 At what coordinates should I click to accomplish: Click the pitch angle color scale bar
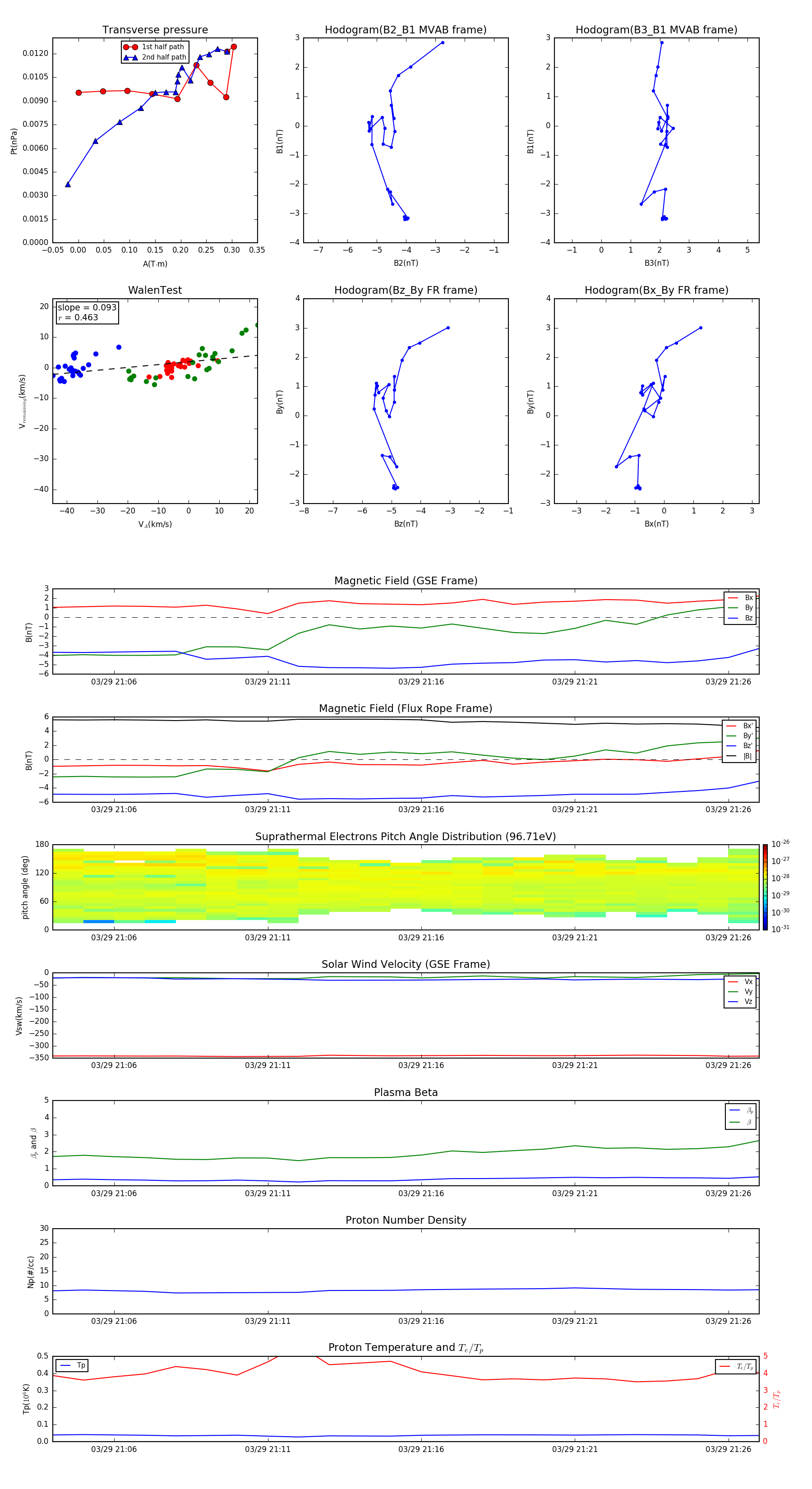765,887
